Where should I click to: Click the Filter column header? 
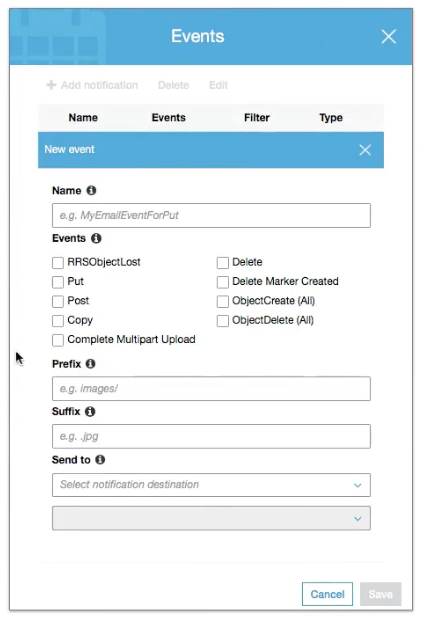point(257,118)
